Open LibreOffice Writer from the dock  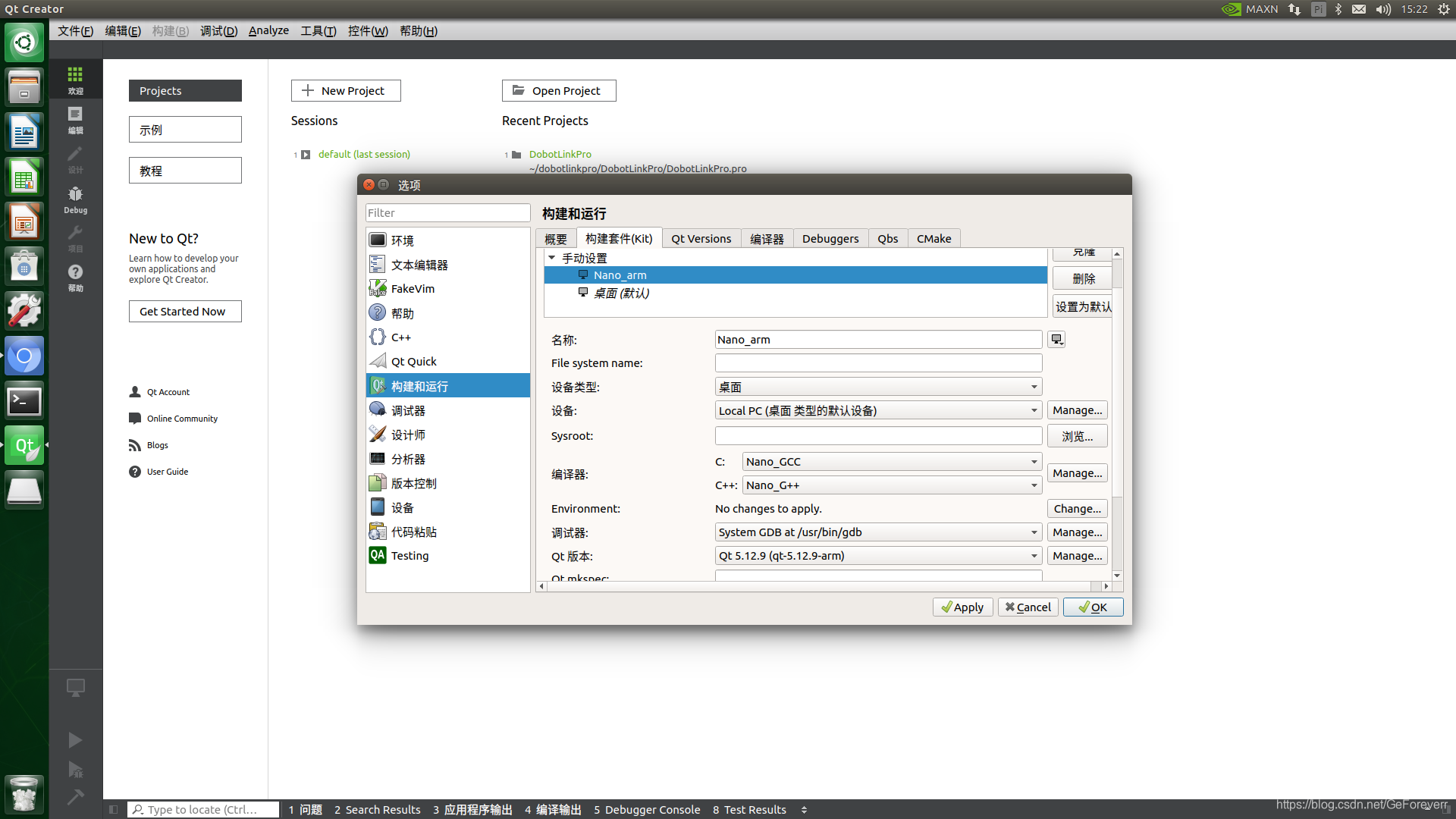[24, 132]
